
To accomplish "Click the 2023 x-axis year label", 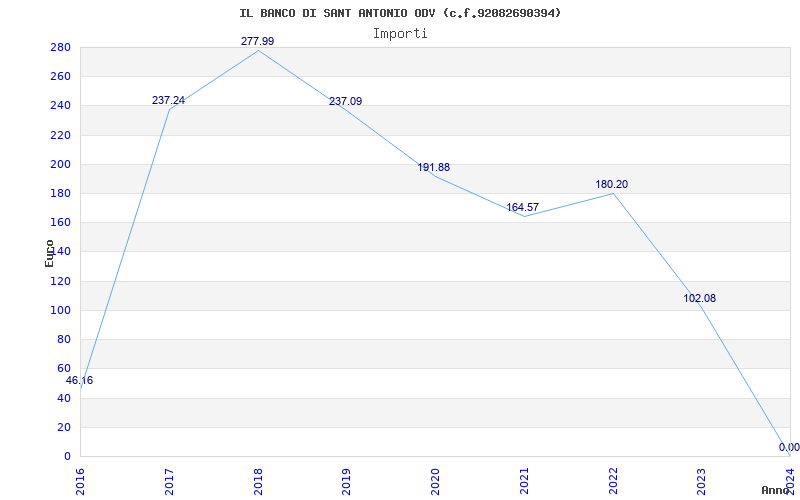I will click(702, 482).
